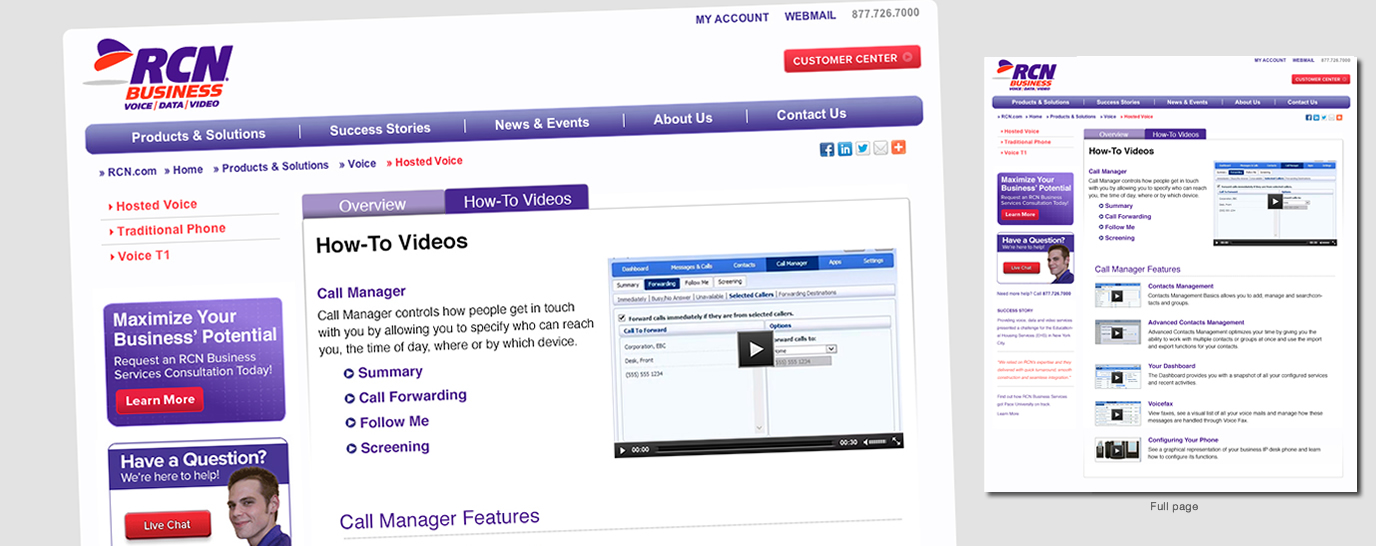Open News & Events in the large view navigation
Viewport: 1376px width, 546px height.
542,123
